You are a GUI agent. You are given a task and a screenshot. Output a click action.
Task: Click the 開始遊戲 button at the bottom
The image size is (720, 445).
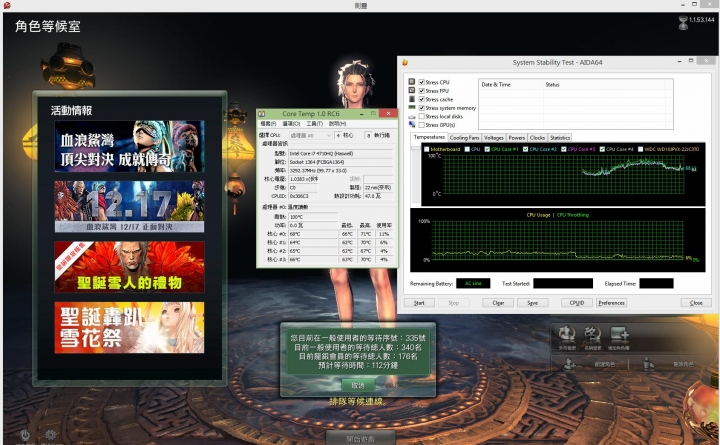360,438
